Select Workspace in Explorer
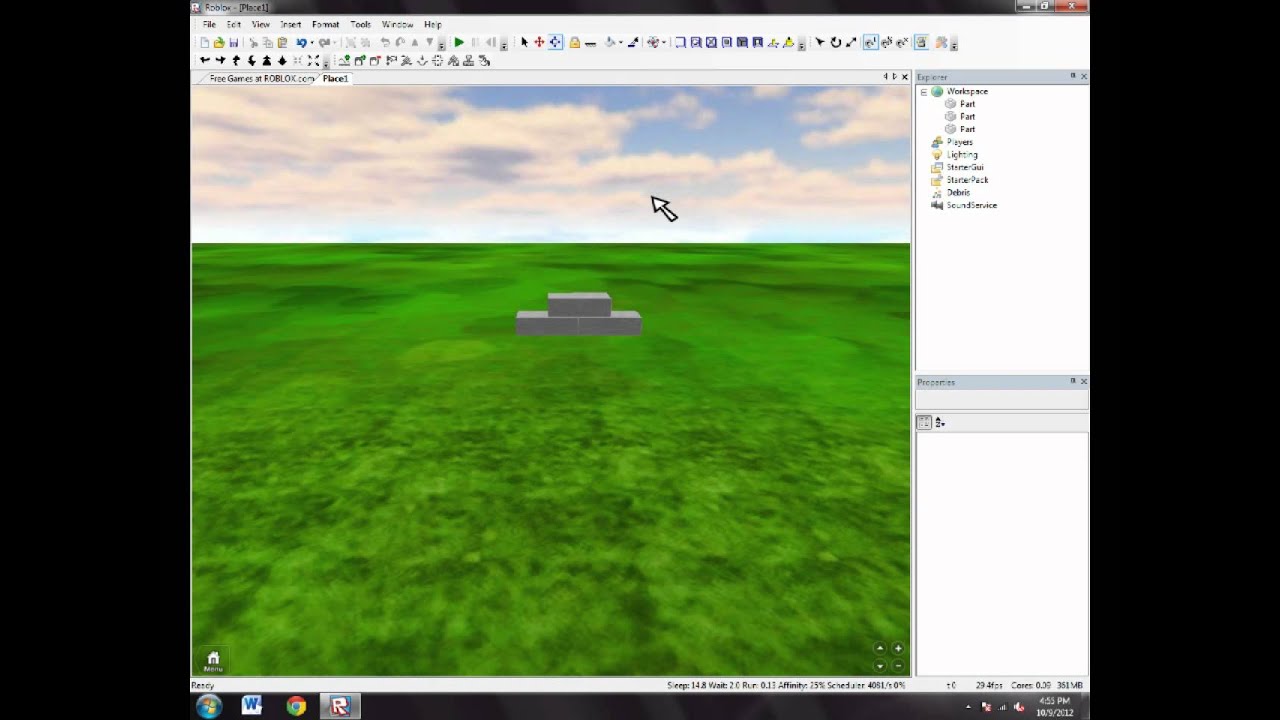Image resolution: width=1280 pixels, height=720 pixels. [x=967, y=91]
